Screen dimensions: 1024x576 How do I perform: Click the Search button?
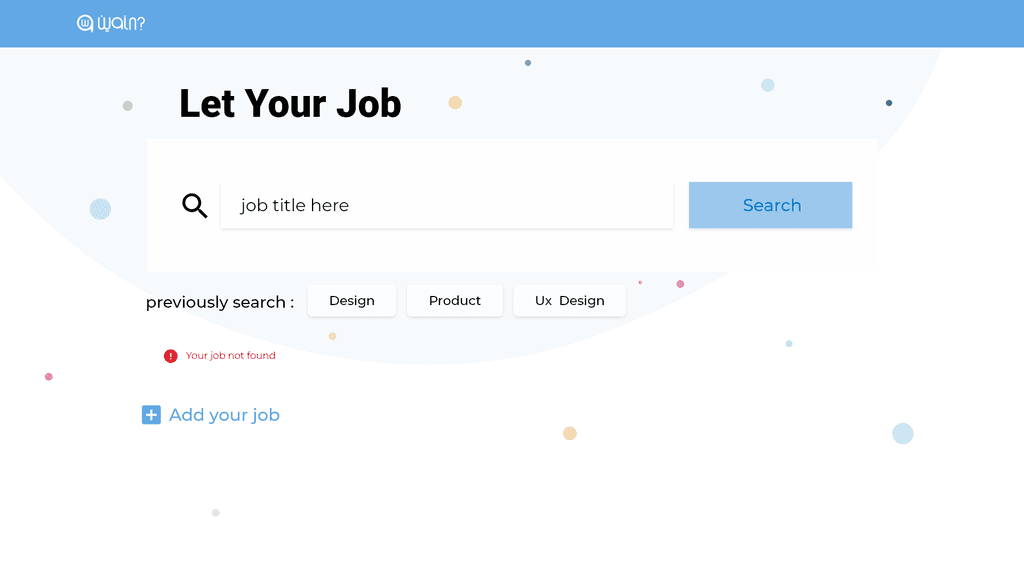click(771, 205)
